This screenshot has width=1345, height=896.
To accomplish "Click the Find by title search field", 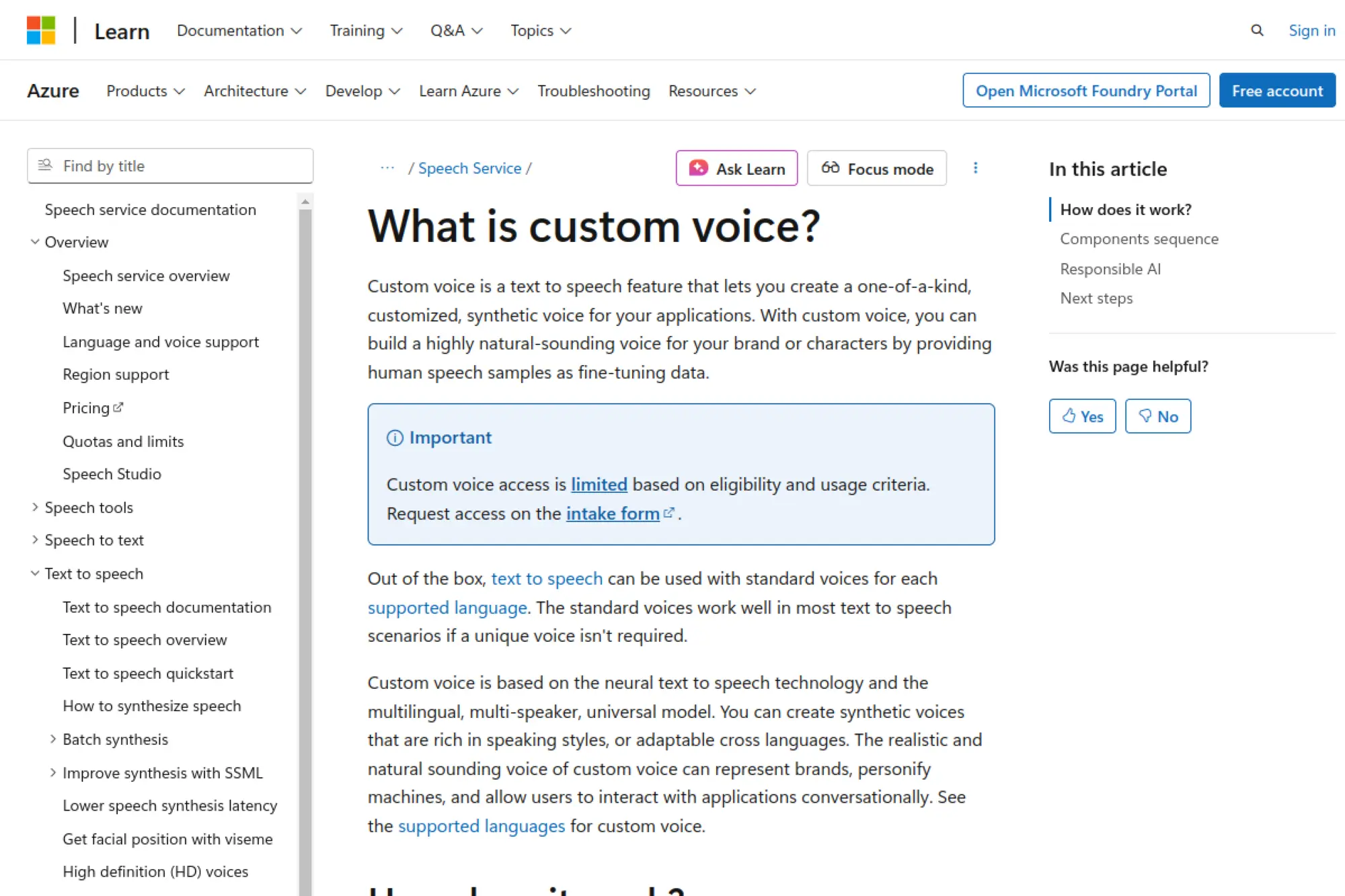I will (169, 165).
